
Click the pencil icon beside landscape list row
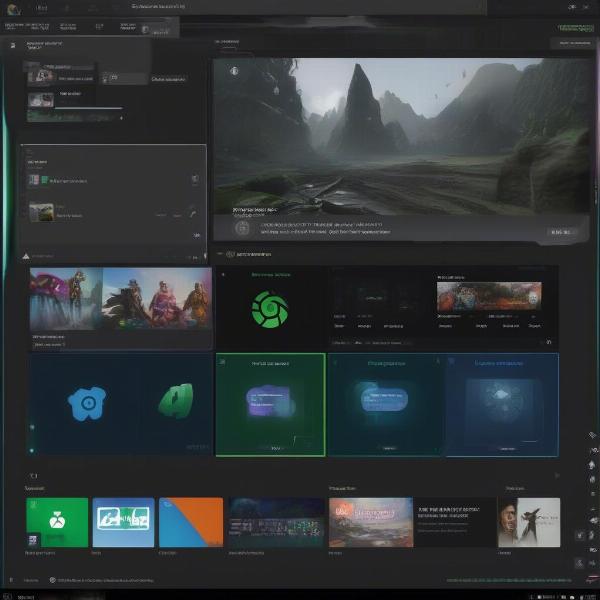[x=193, y=213]
